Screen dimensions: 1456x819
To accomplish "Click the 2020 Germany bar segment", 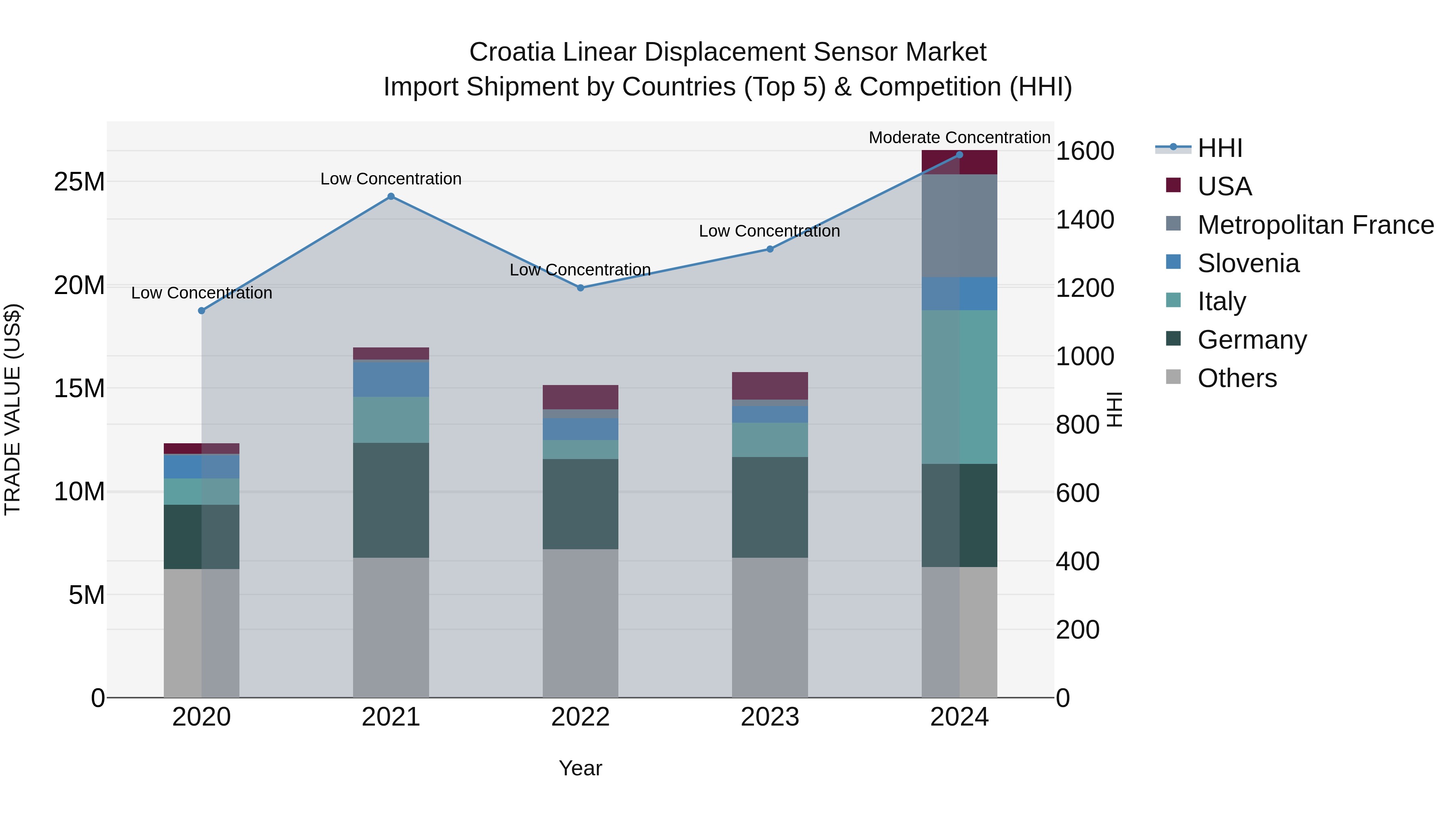I will 201,537.
